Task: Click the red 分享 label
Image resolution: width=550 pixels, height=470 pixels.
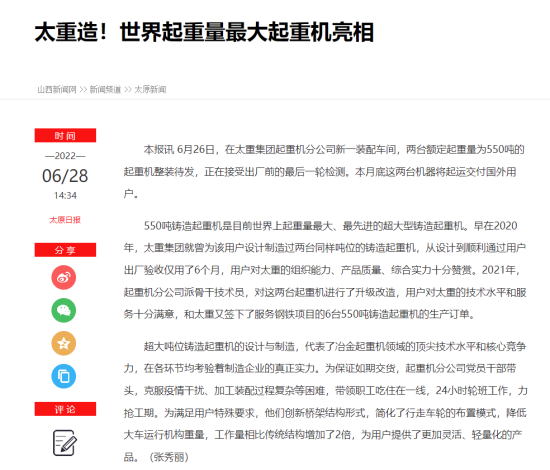Action: click(x=65, y=250)
